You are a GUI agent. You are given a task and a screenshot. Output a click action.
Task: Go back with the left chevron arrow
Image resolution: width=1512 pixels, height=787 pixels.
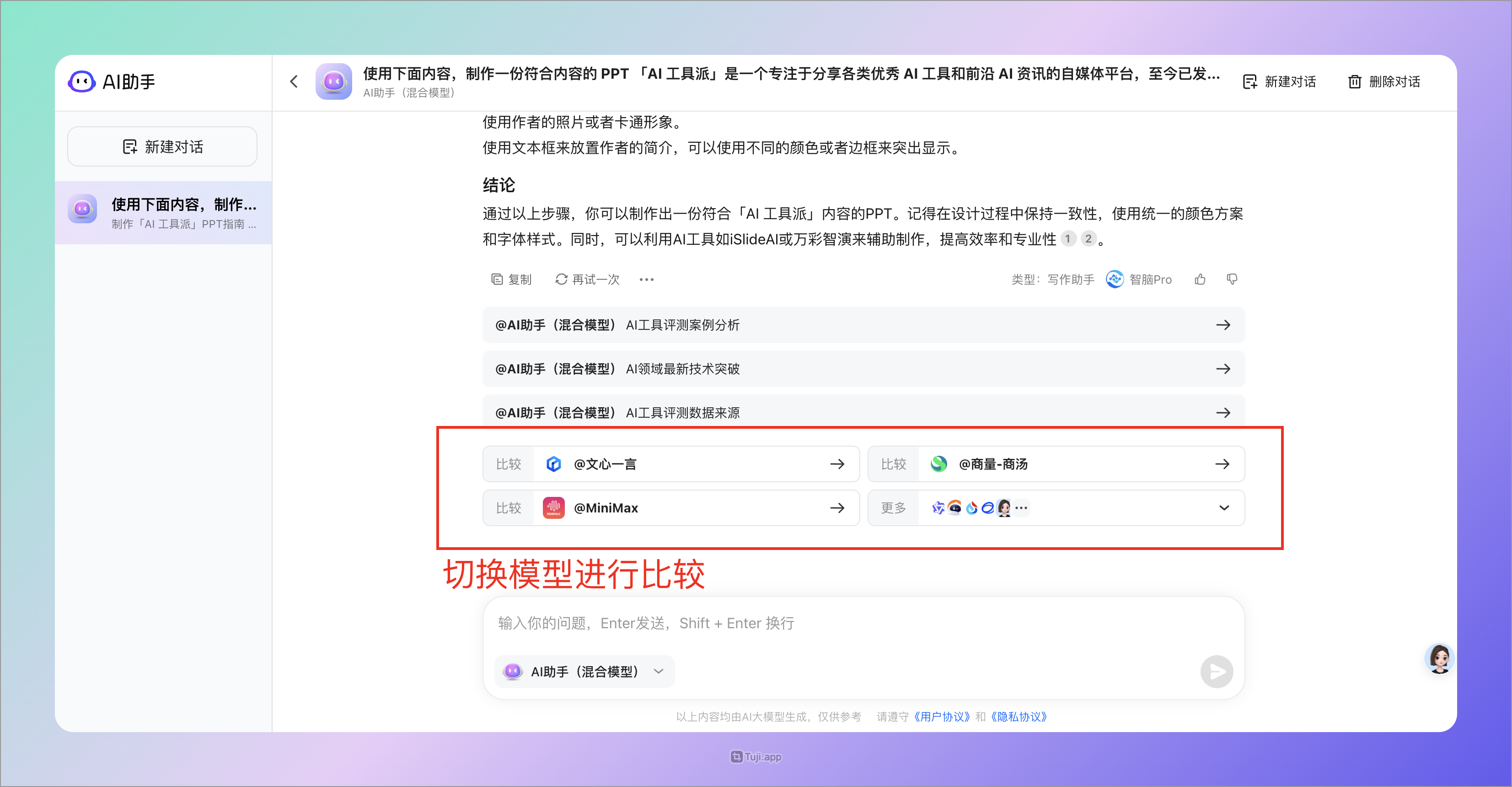tap(294, 81)
